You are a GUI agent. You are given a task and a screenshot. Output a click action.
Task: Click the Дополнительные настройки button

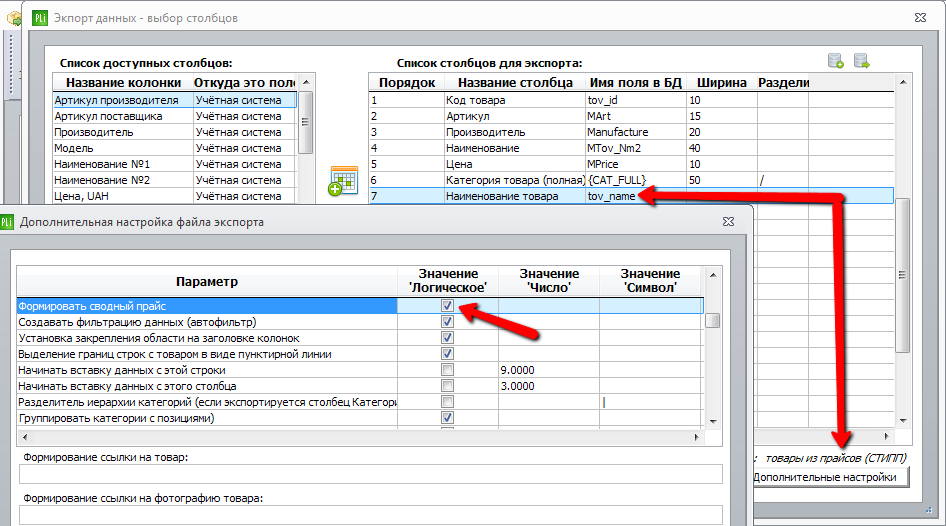pos(830,477)
